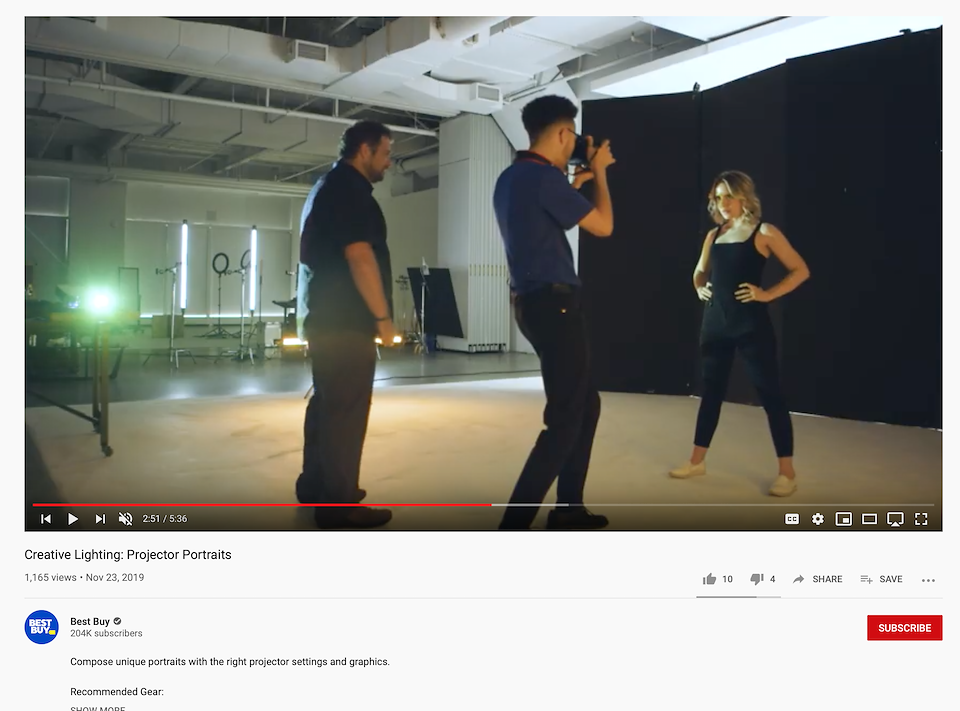This screenshot has height=711, width=960.
Task: Toggle closed captions
Action: tap(792, 519)
